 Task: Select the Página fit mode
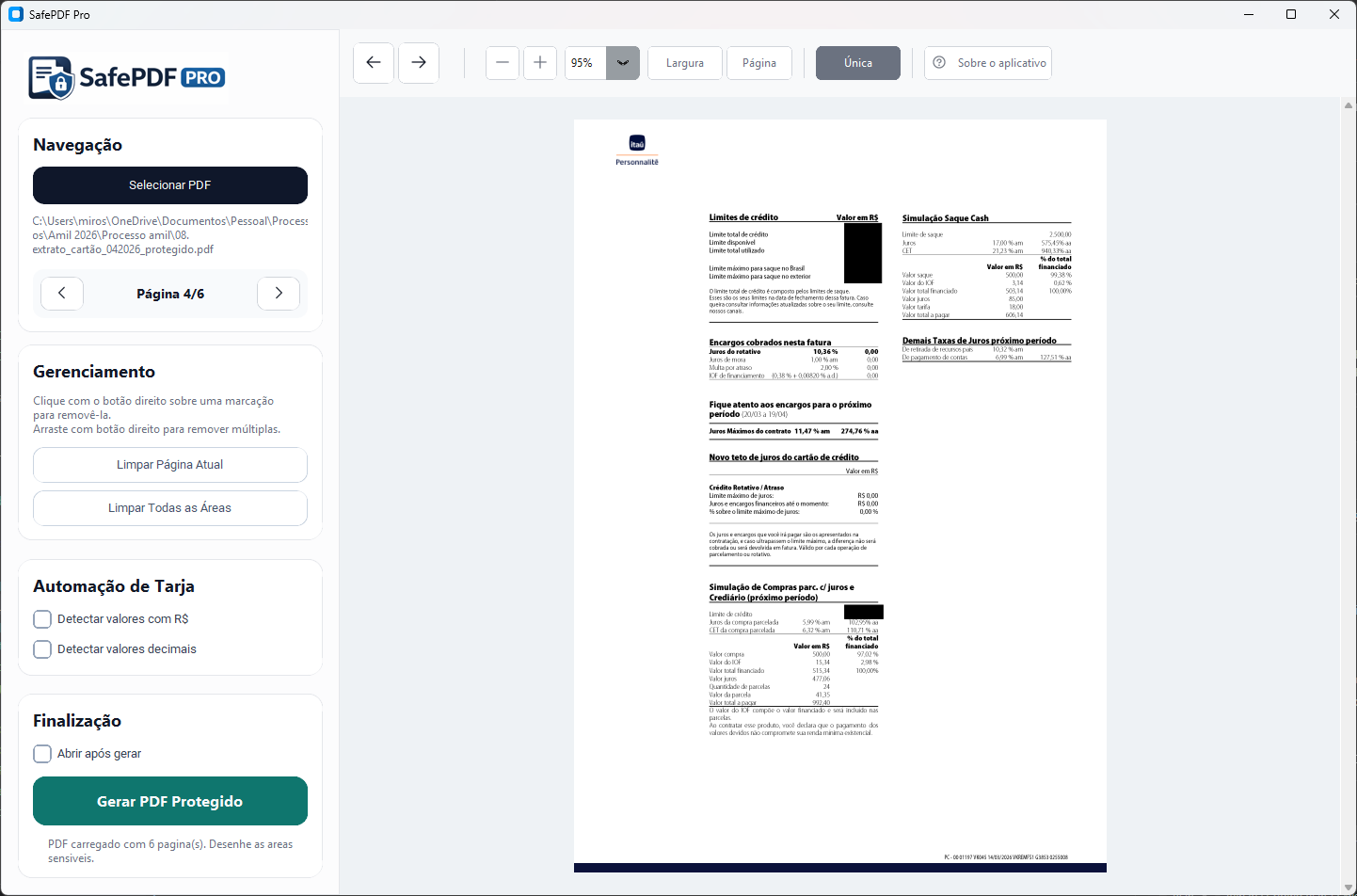pyautogui.click(x=758, y=63)
